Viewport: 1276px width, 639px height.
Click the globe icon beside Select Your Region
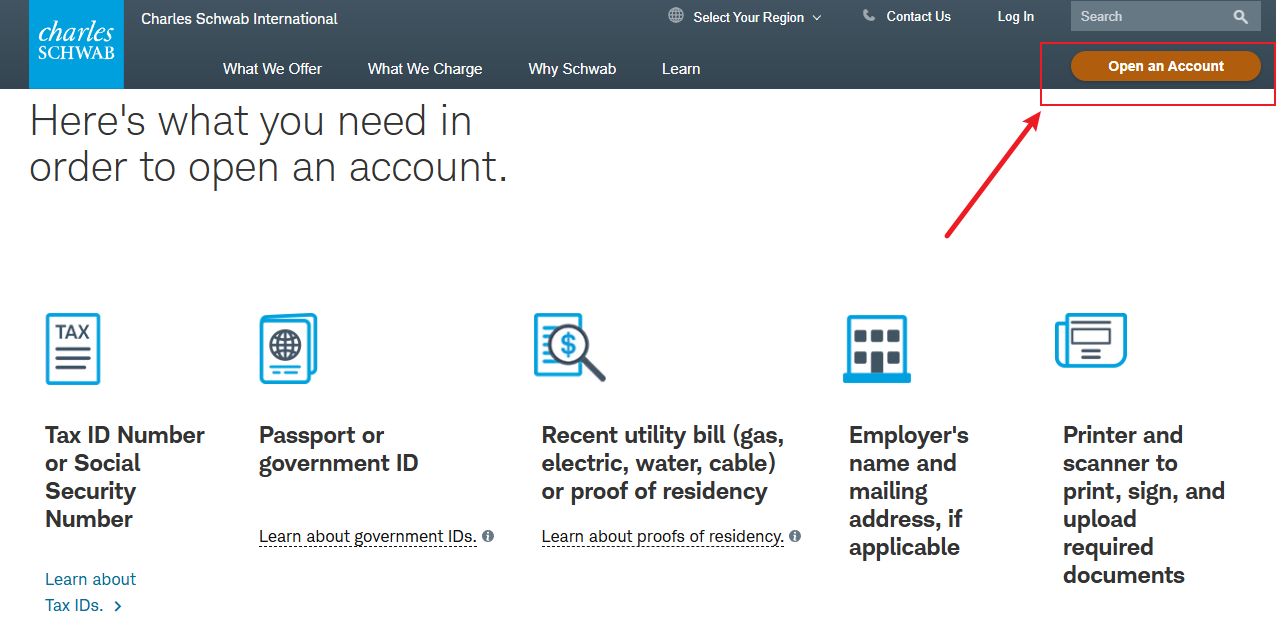676,16
